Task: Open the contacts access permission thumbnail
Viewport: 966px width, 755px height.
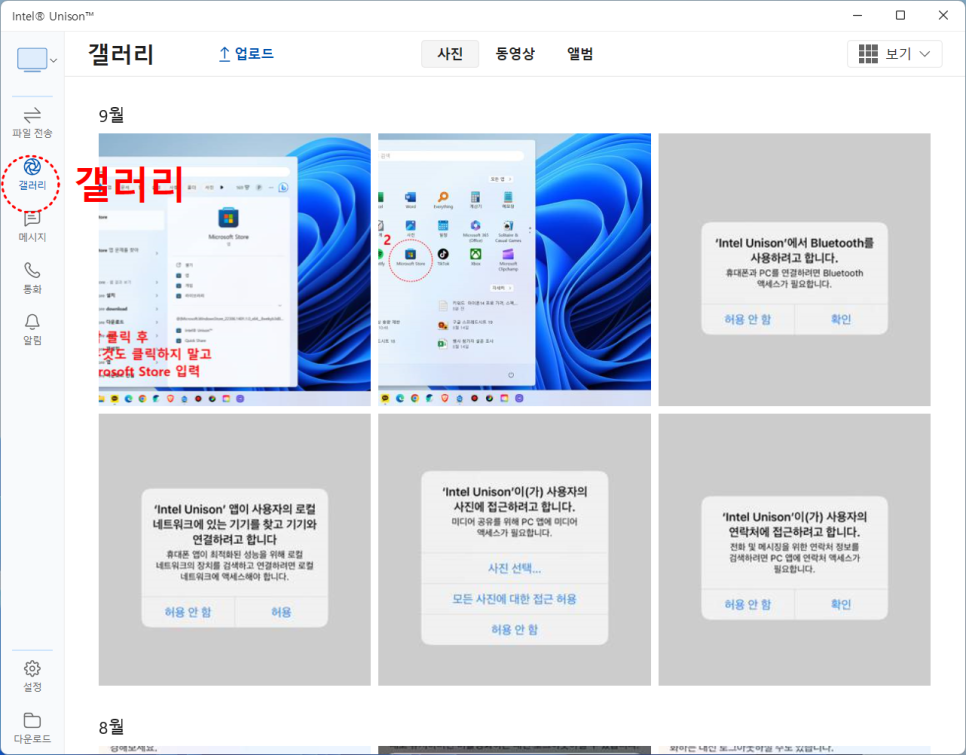Action: pyautogui.click(x=794, y=549)
